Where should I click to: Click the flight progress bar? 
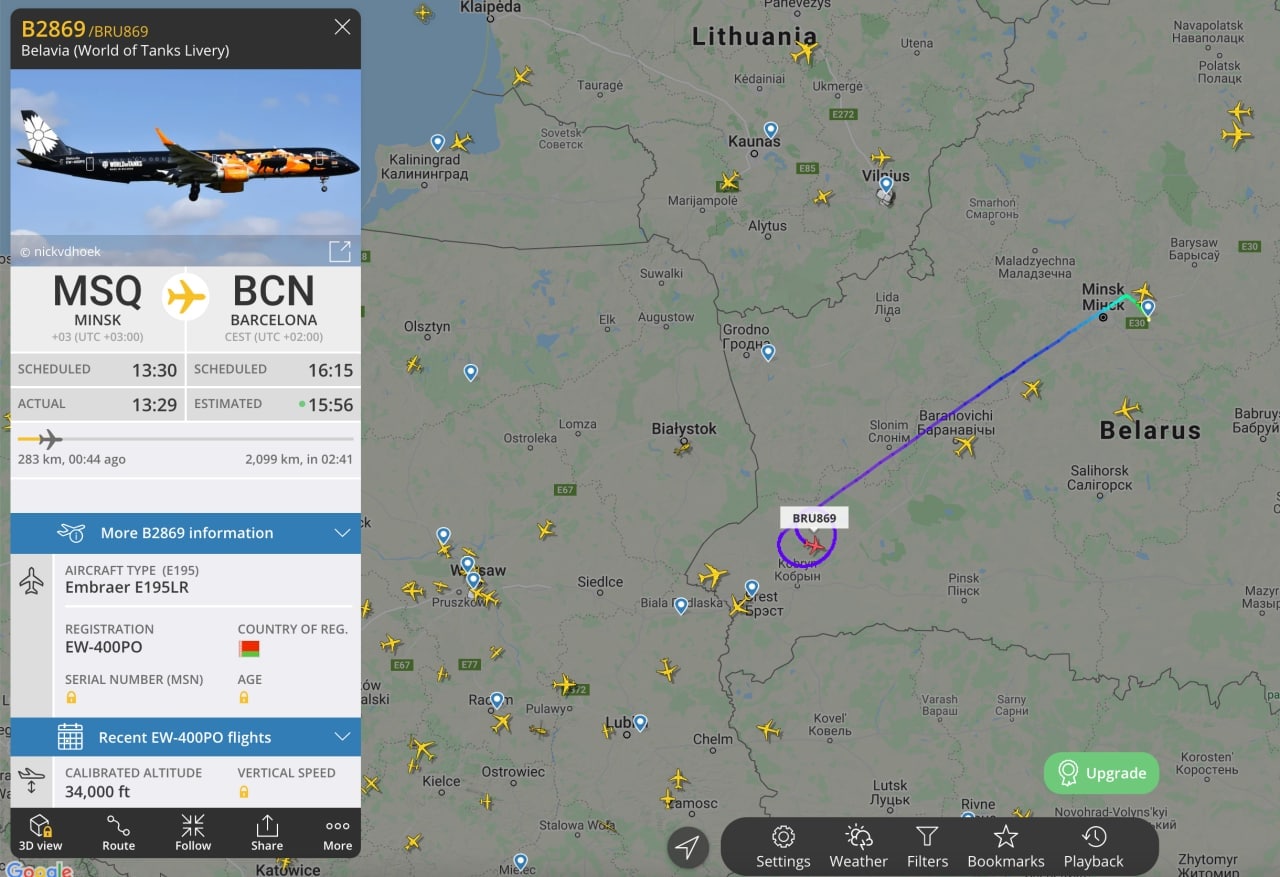(x=186, y=439)
